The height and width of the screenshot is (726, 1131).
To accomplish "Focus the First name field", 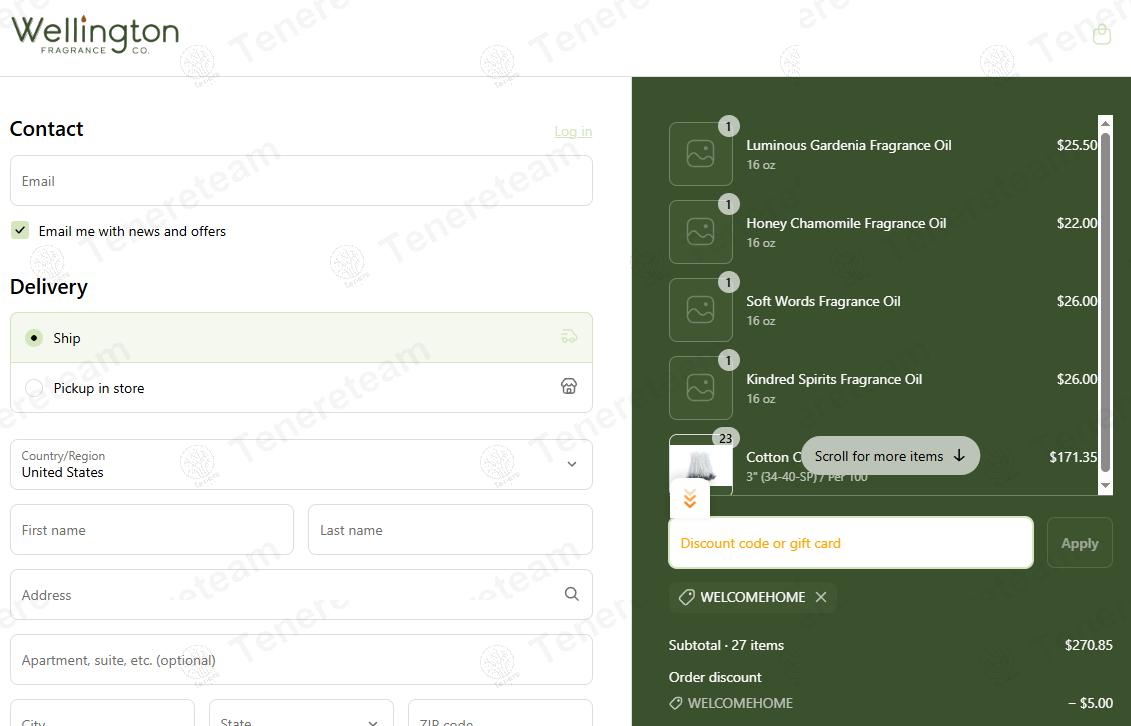I will 151,530.
